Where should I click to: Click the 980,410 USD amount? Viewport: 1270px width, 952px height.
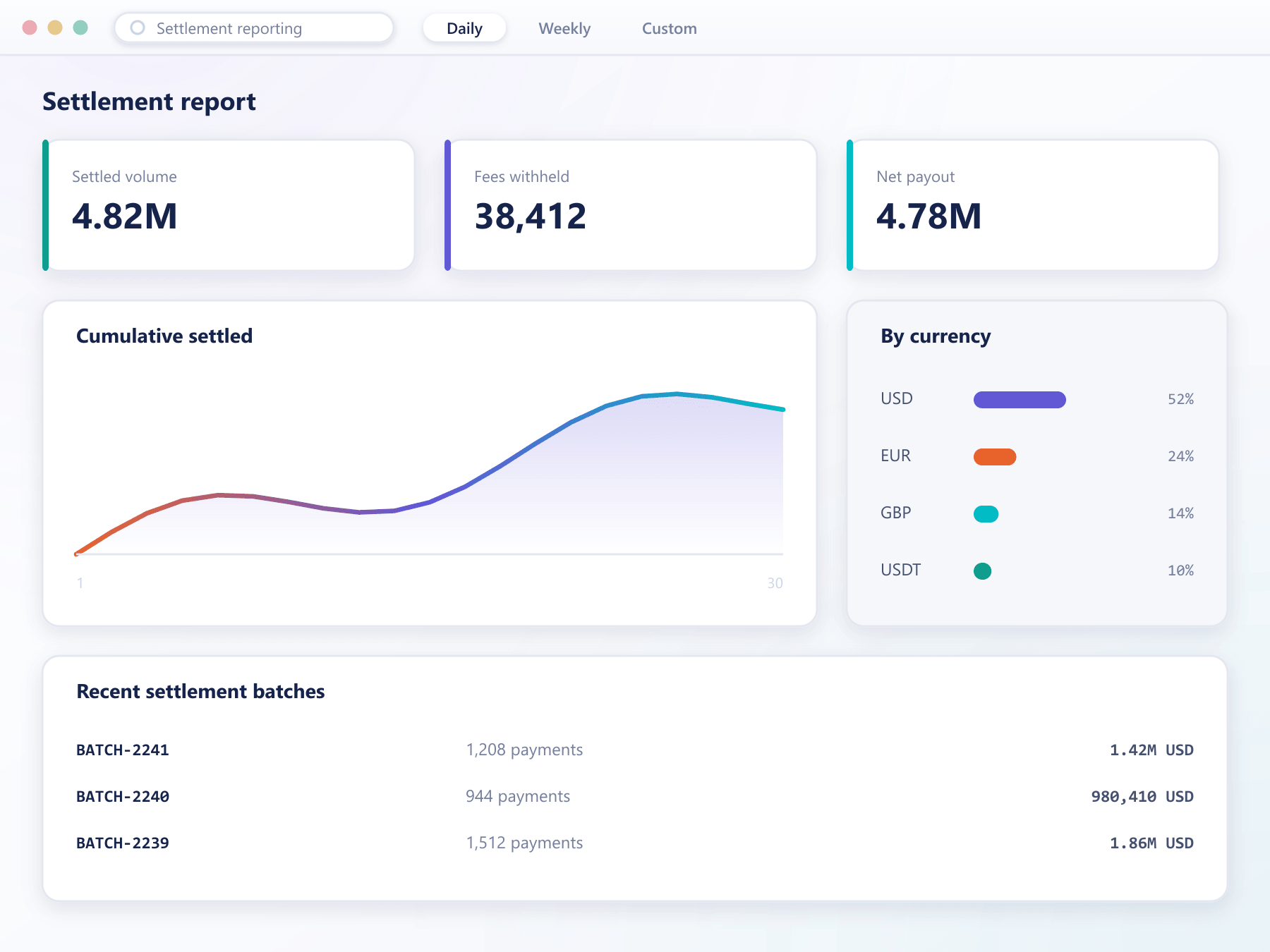tap(1142, 796)
